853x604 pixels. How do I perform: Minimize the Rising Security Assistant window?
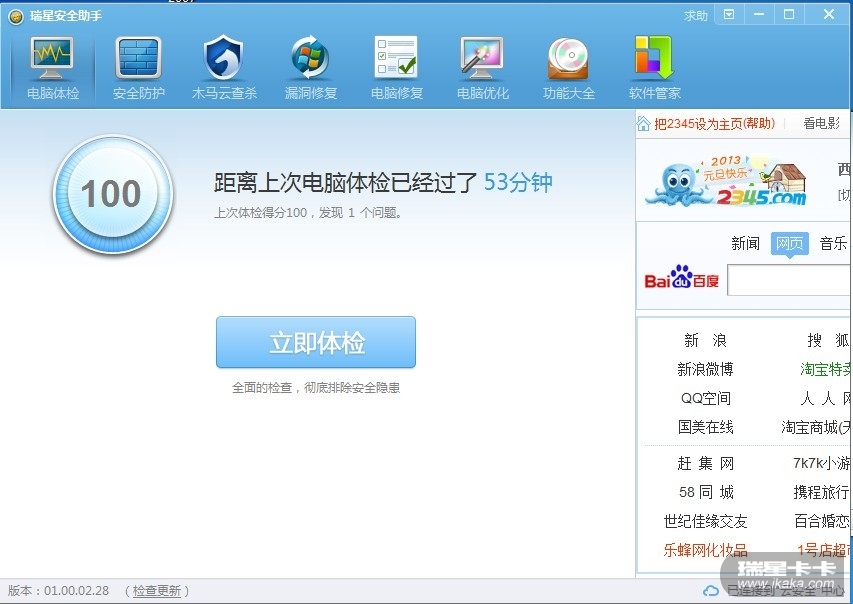coord(759,14)
